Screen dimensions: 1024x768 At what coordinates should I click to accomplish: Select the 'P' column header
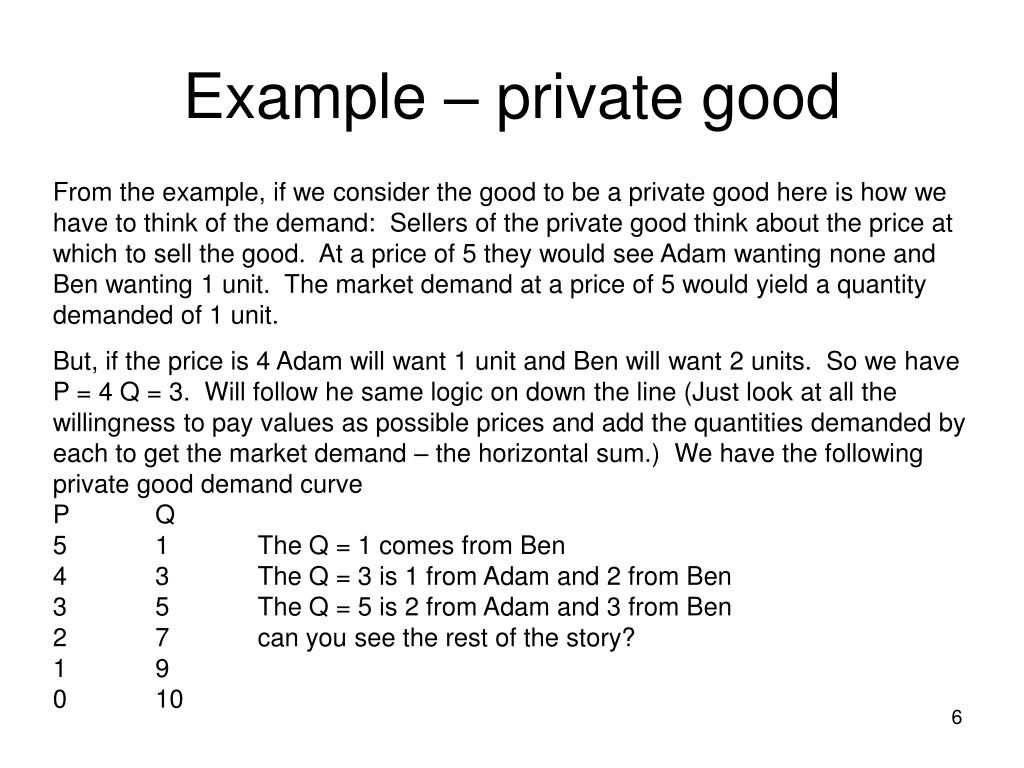pos(61,515)
